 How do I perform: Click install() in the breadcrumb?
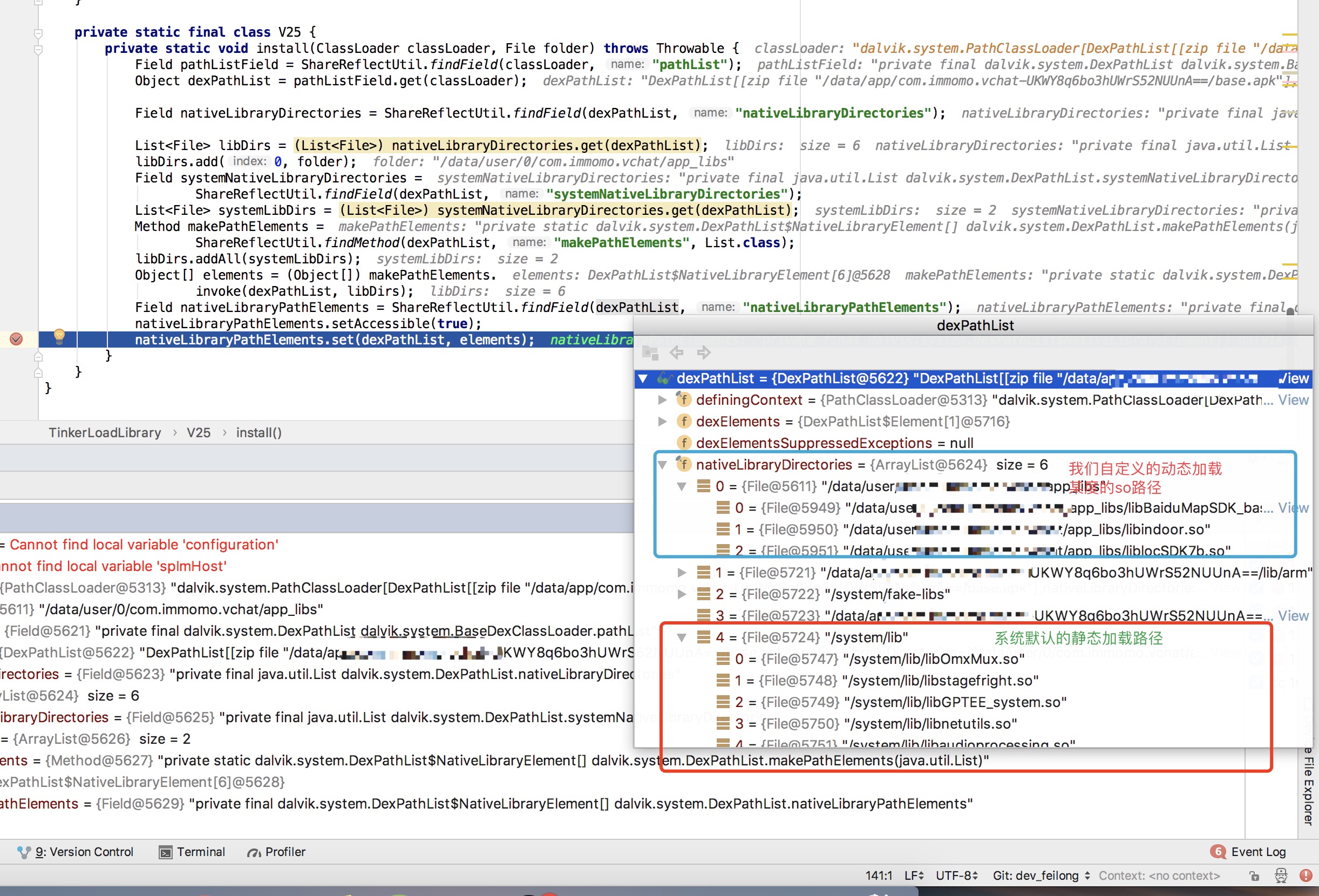pos(259,433)
